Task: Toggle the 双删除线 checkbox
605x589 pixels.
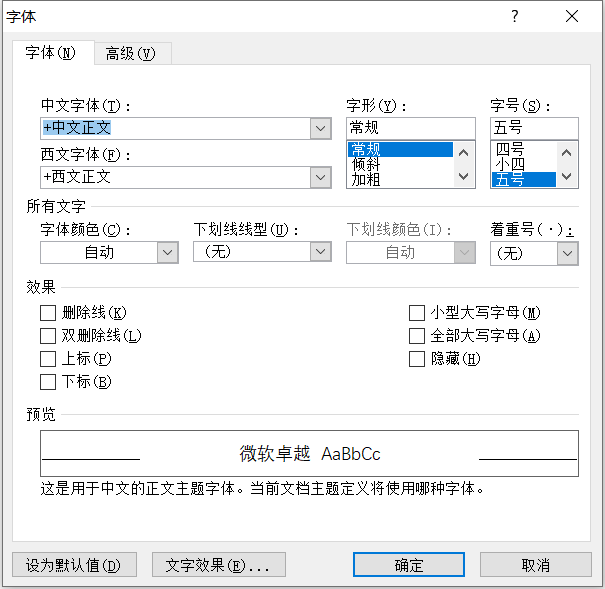Action: (x=48, y=336)
